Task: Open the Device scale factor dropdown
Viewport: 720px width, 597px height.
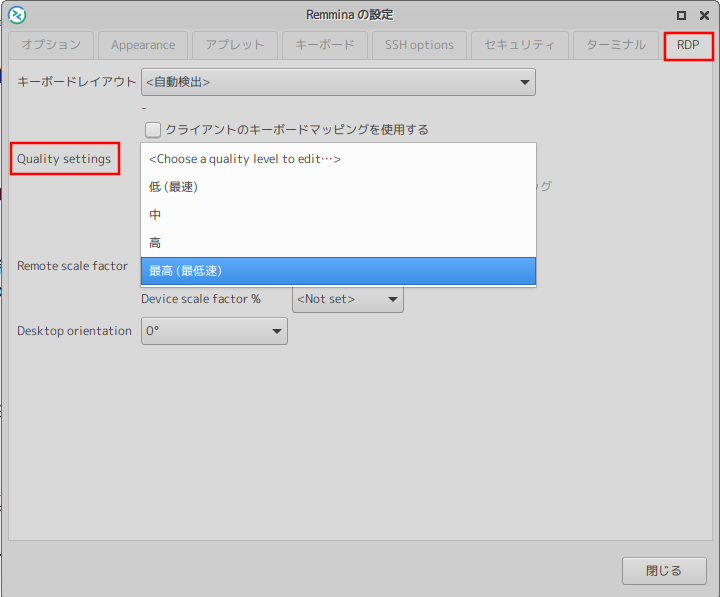Action: tap(348, 299)
